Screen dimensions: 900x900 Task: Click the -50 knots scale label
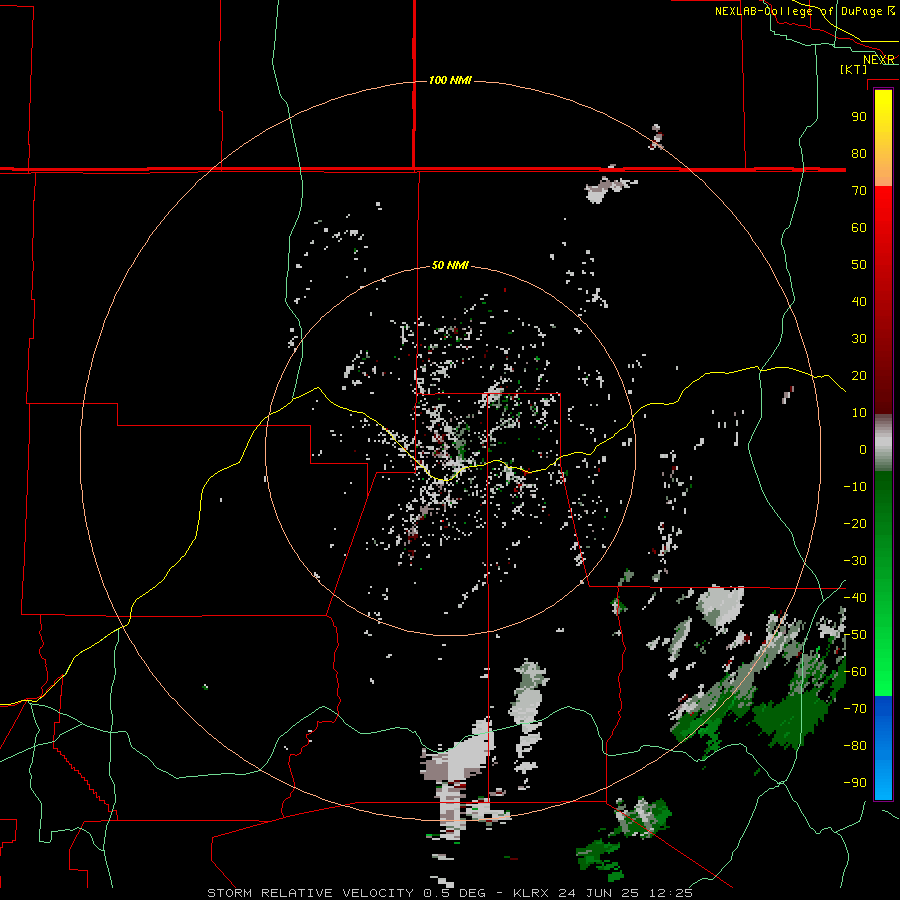click(855, 635)
